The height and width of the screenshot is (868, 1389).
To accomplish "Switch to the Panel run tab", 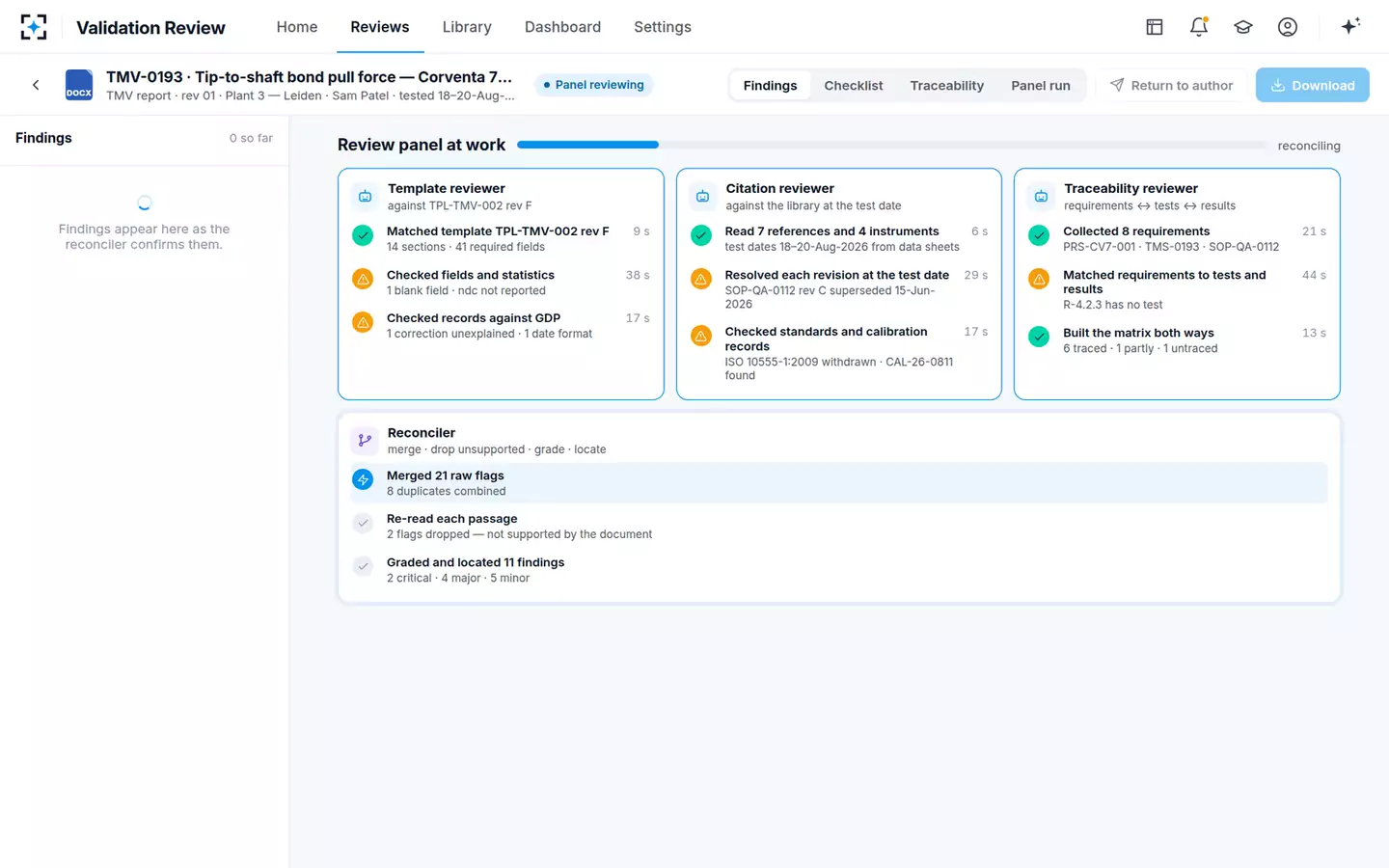I will tap(1041, 85).
